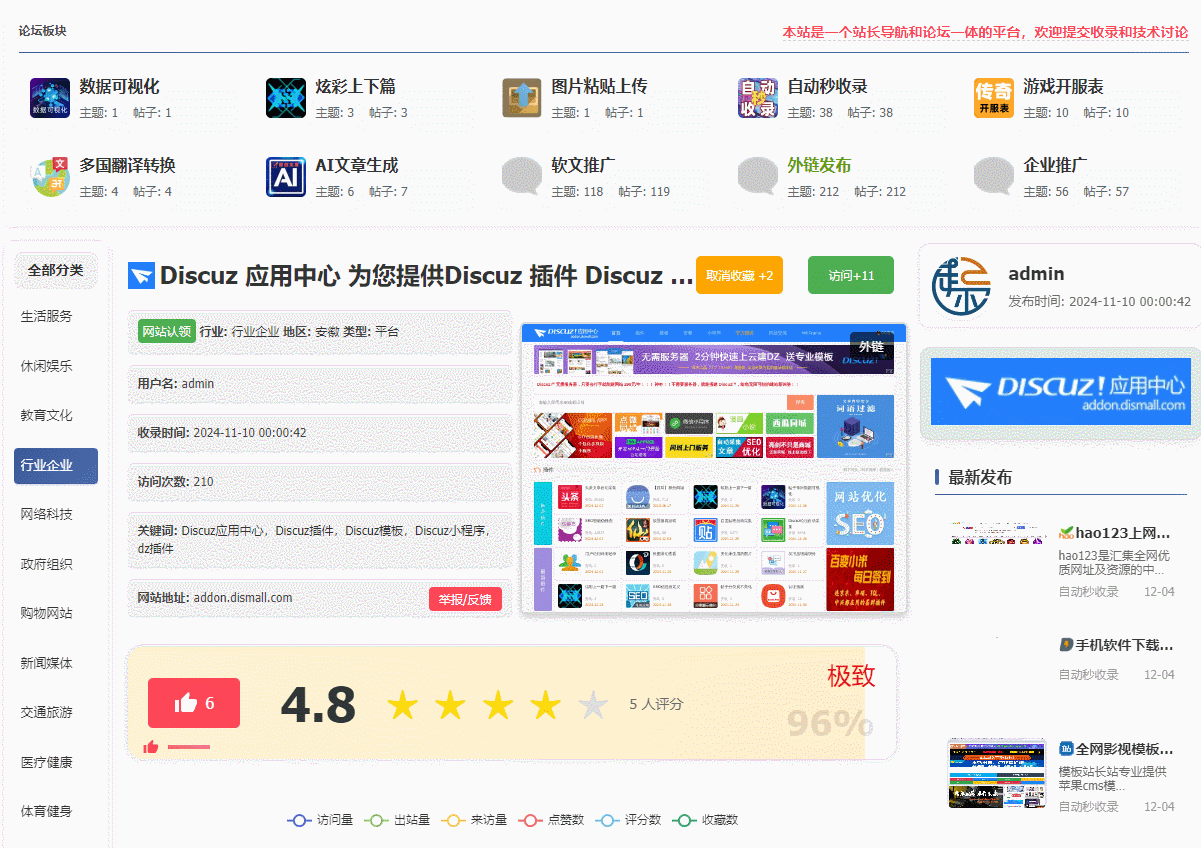1201x848 pixels.
Task: Open the 软文推广 forum link
Action: 583,166
